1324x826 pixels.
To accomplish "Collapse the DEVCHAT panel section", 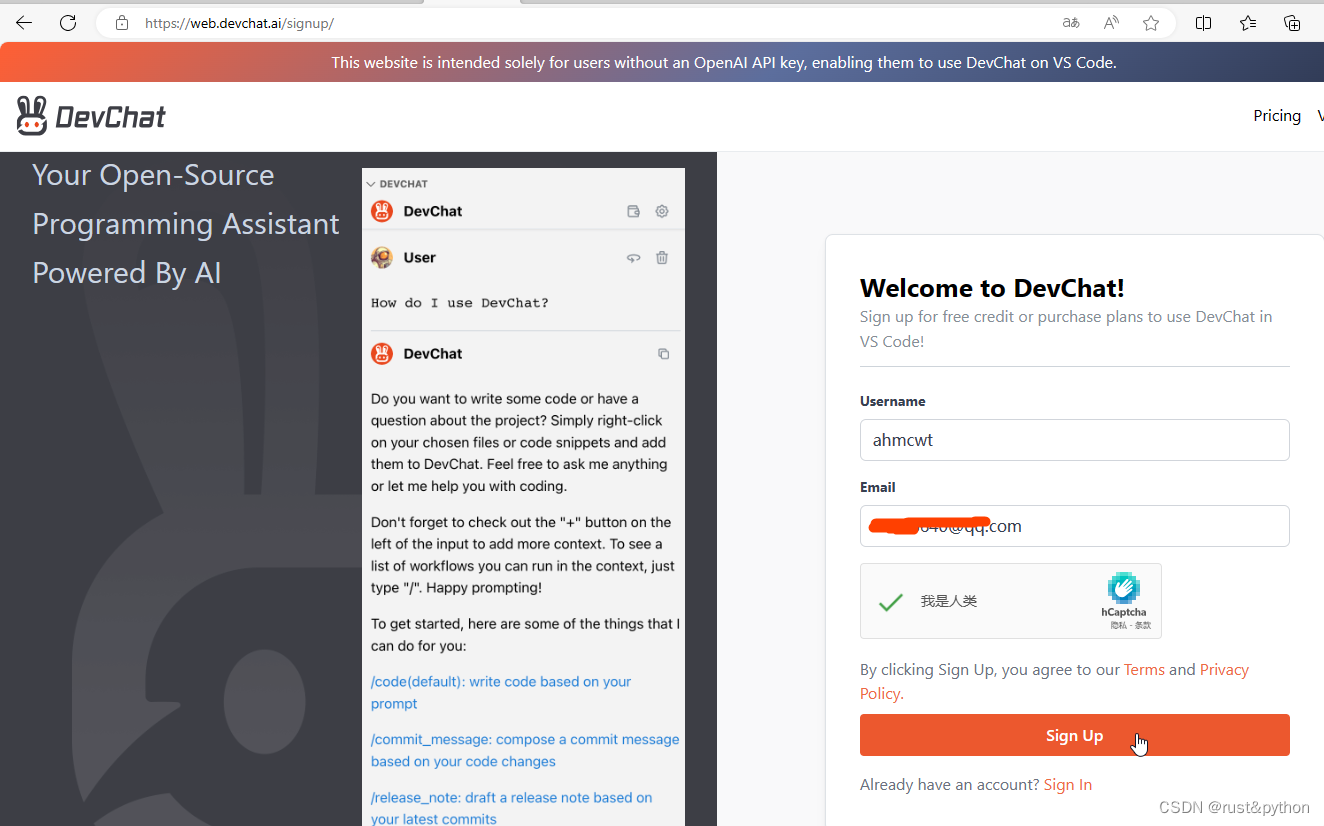I will click(x=371, y=184).
